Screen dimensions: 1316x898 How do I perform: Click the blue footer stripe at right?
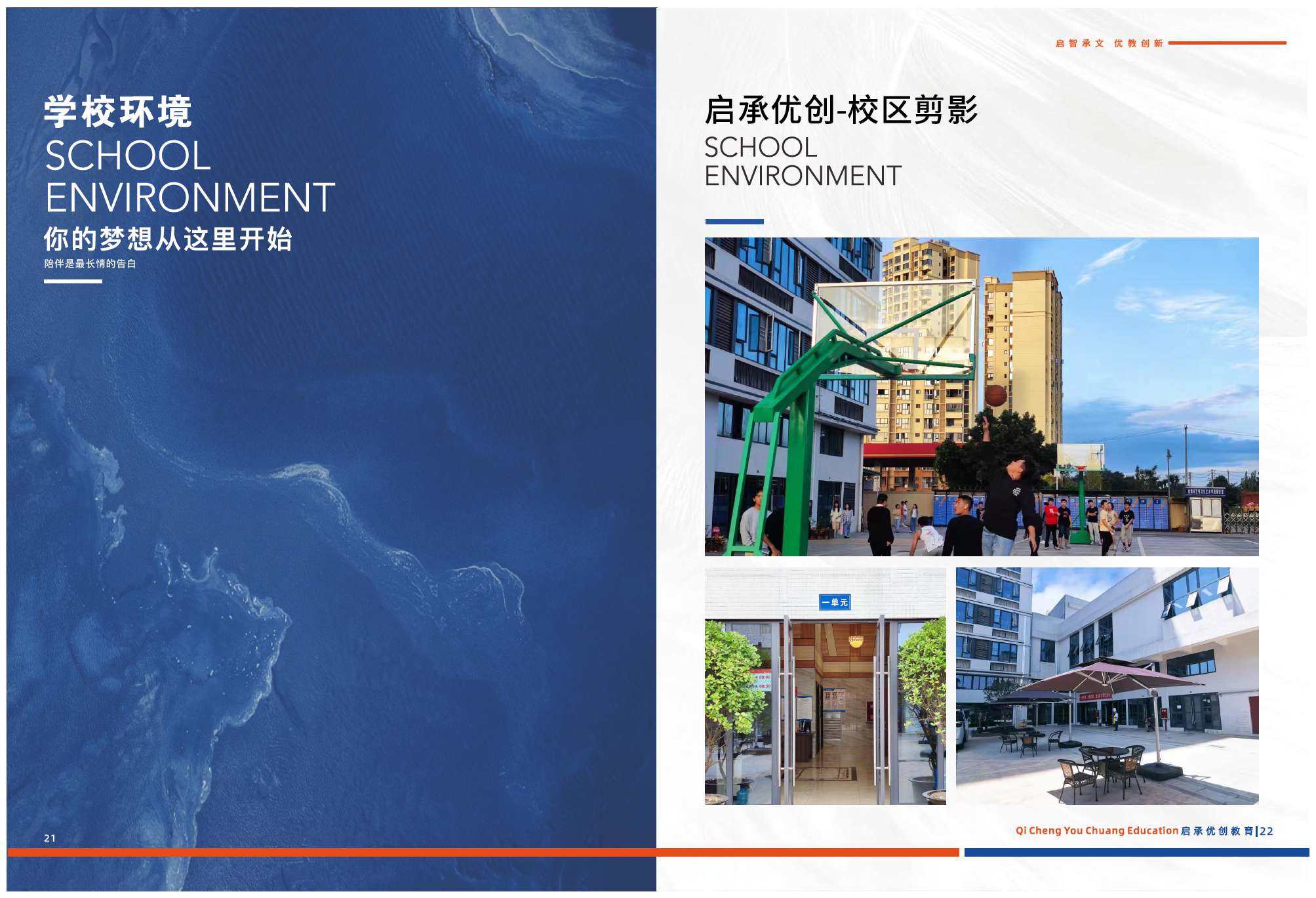point(1136,852)
